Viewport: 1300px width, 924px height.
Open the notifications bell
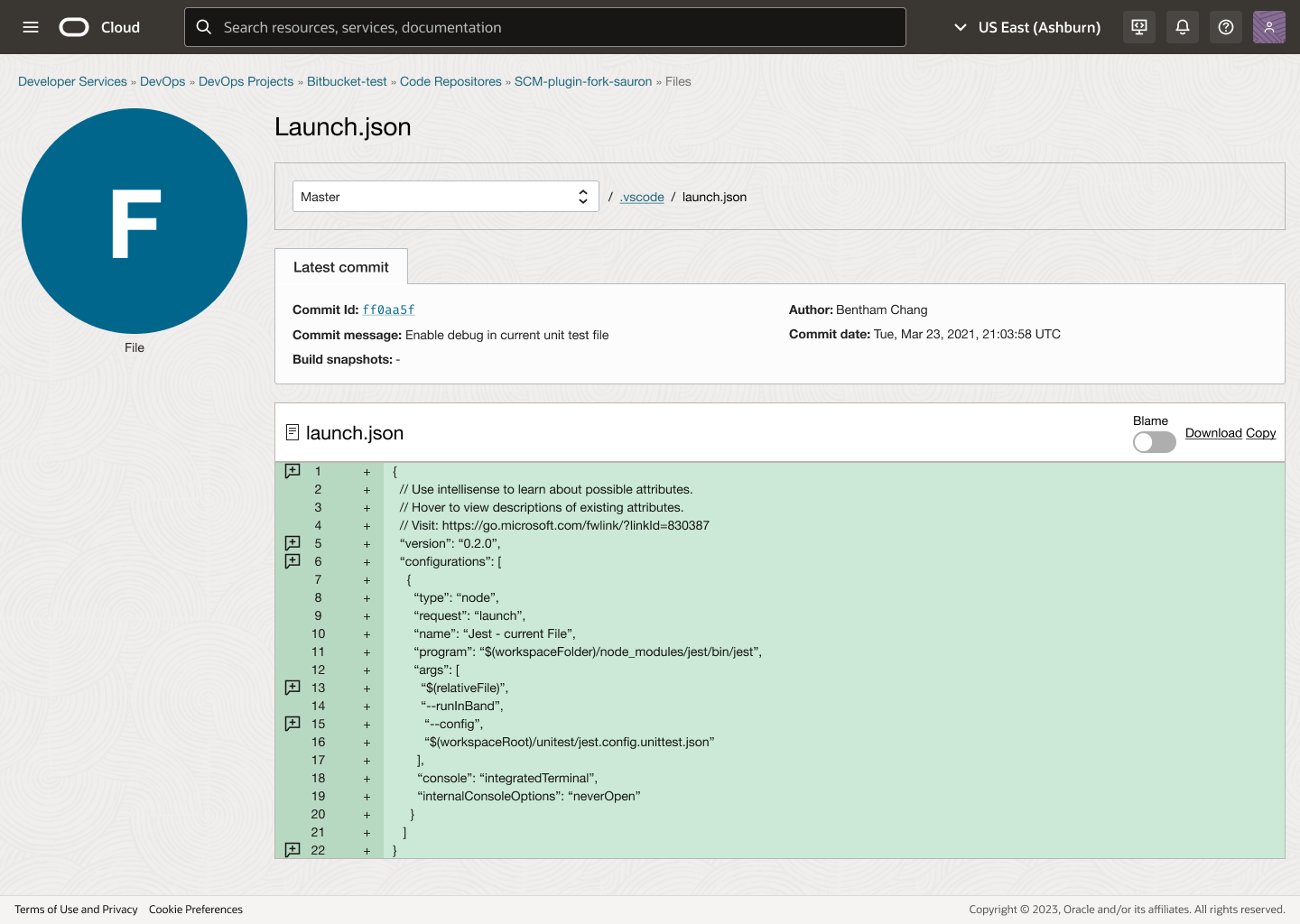coord(1183,27)
